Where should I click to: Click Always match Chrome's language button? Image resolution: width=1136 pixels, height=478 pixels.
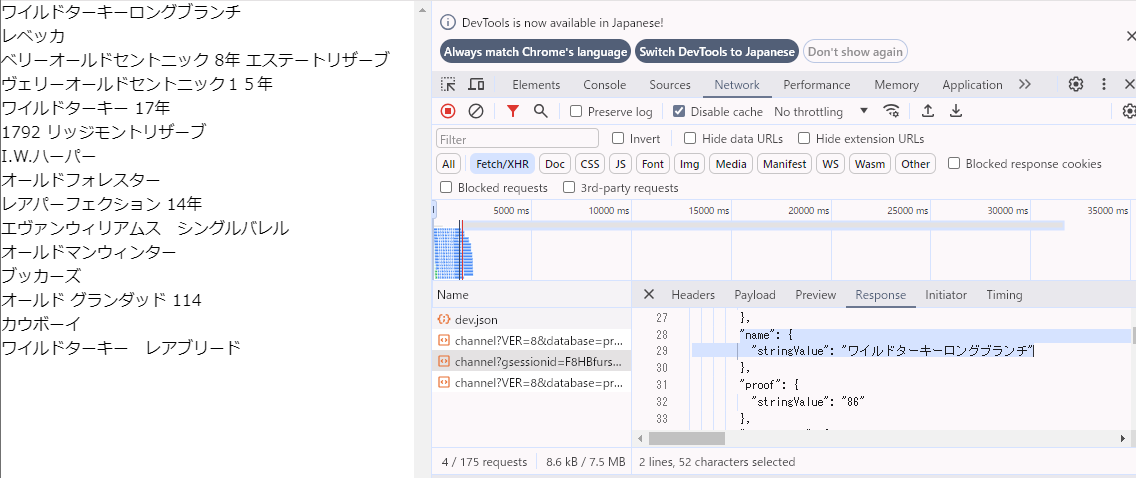click(535, 51)
